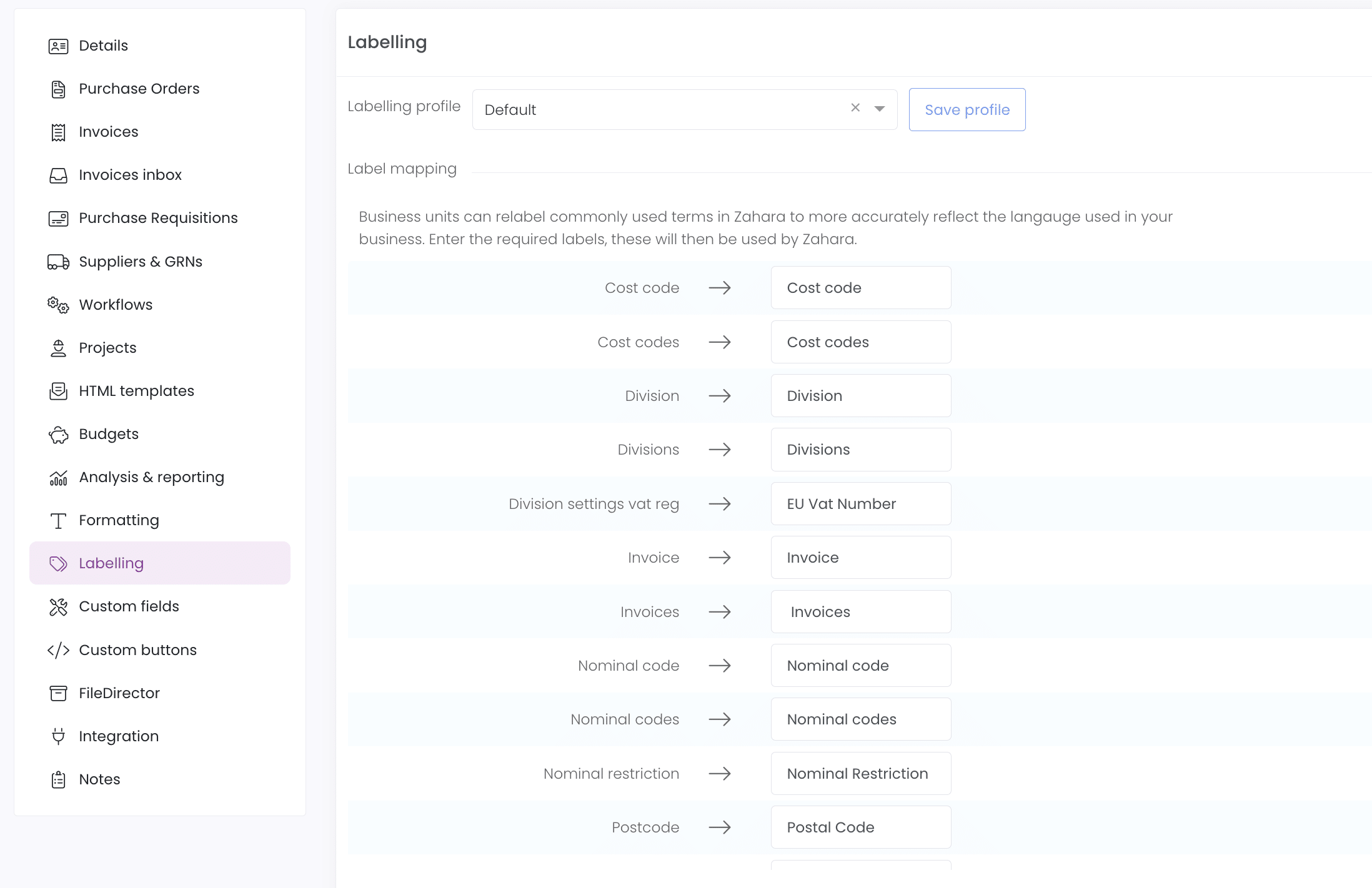The height and width of the screenshot is (888, 1372).
Task: Open Workflows via the gears icon
Action: pyautogui.click(x=58, y=305)
